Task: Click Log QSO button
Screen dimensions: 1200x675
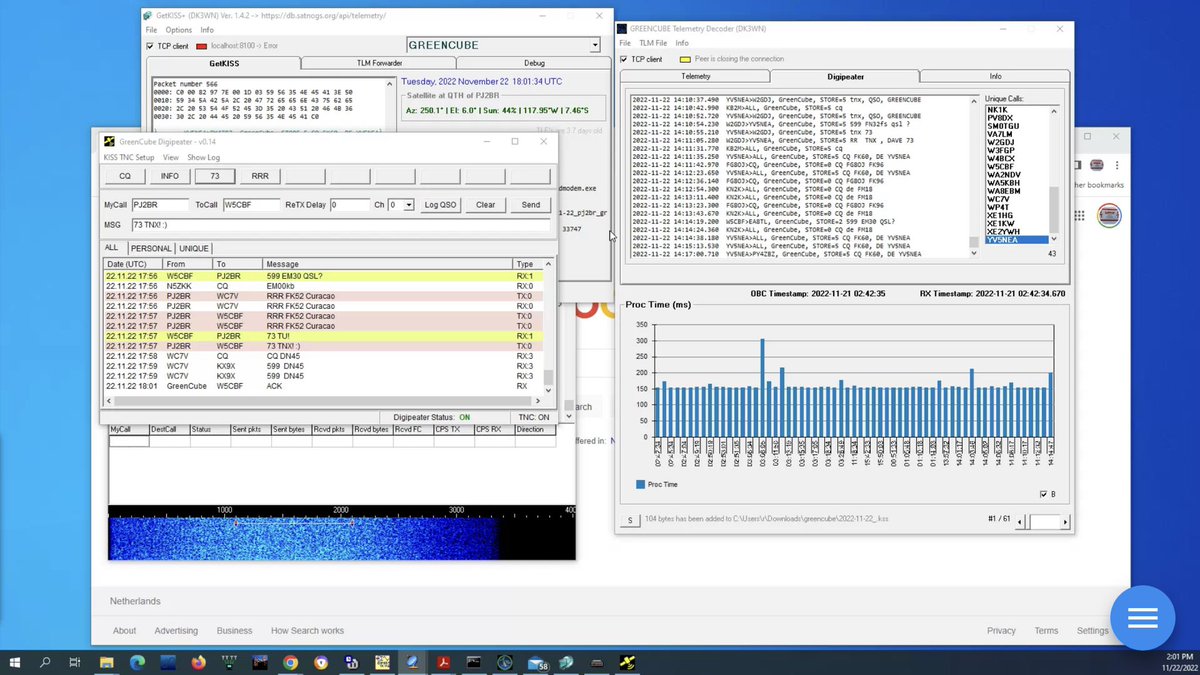Action: point(440,204)
